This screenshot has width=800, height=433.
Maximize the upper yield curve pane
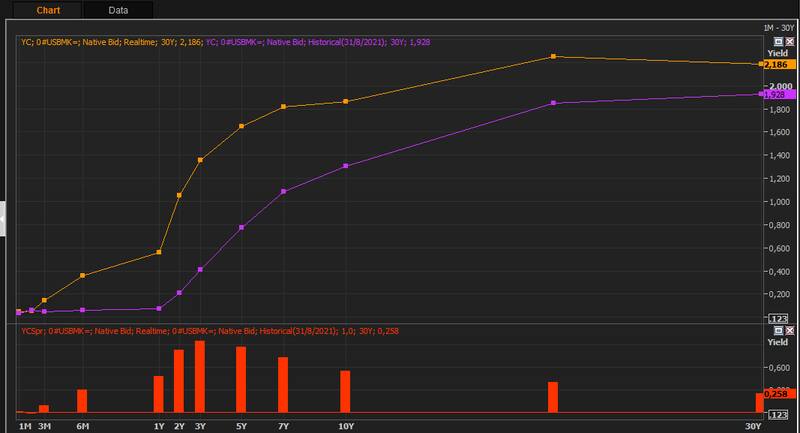pos(779,41)
